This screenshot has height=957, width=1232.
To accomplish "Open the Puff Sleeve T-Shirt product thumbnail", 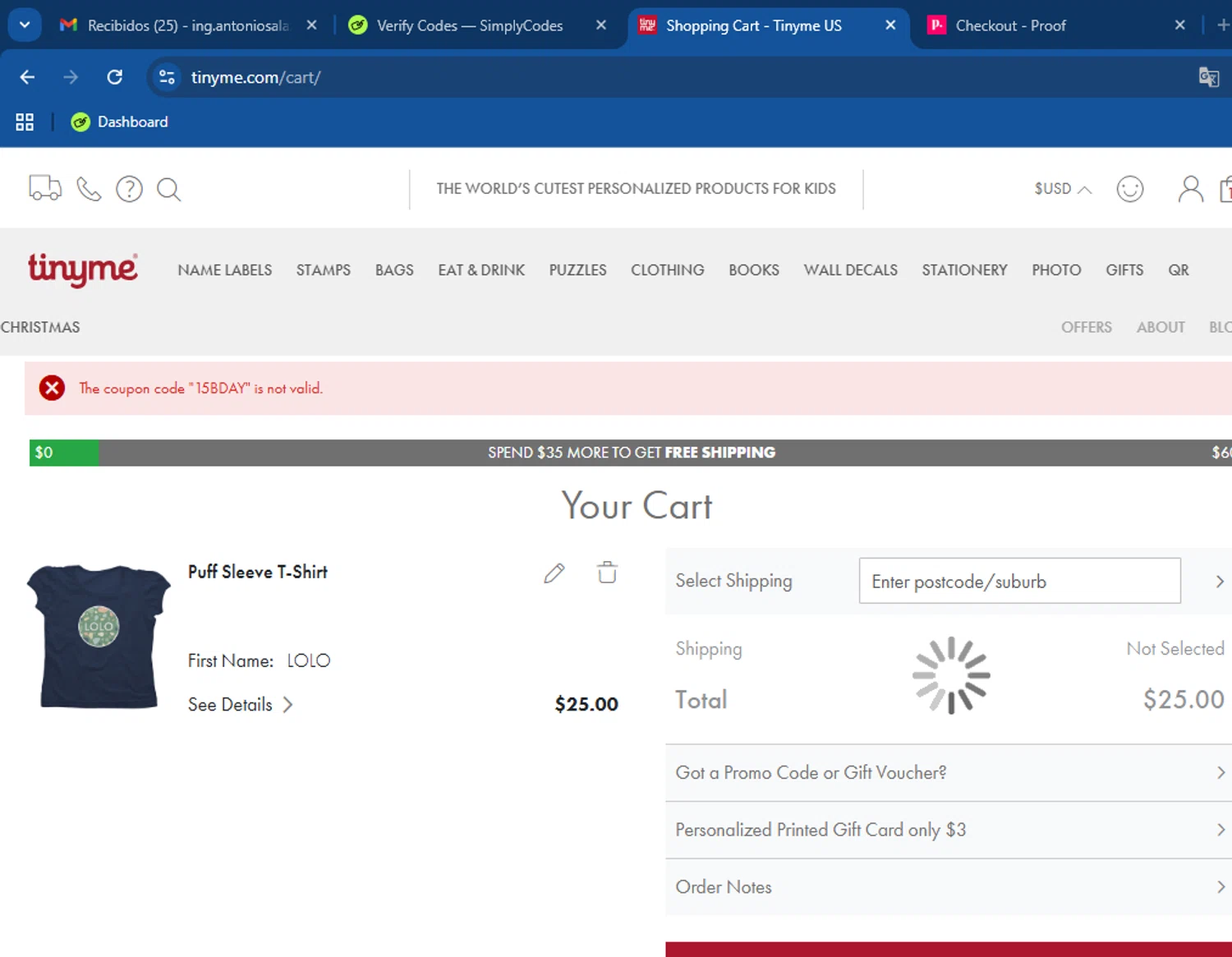I will tap(99, 637).
